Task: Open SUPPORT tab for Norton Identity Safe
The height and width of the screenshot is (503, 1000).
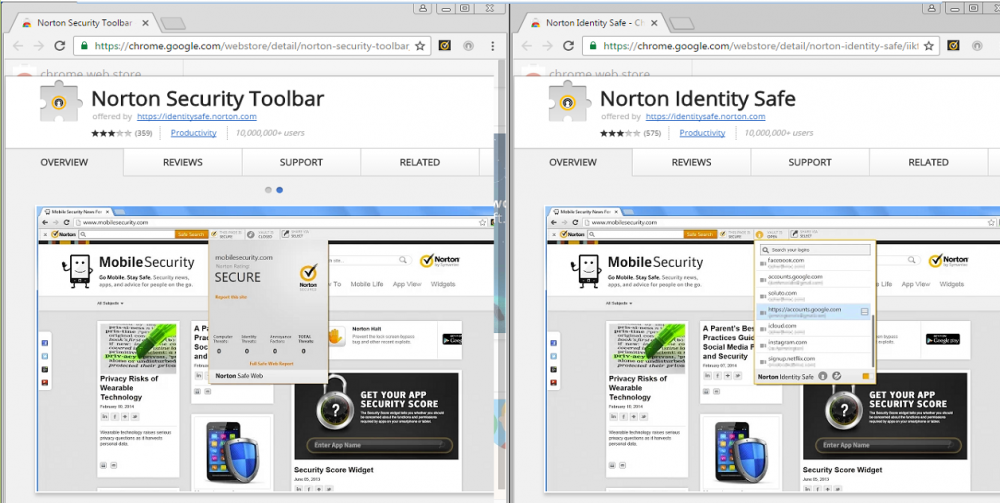Action: tap(810, 163)
